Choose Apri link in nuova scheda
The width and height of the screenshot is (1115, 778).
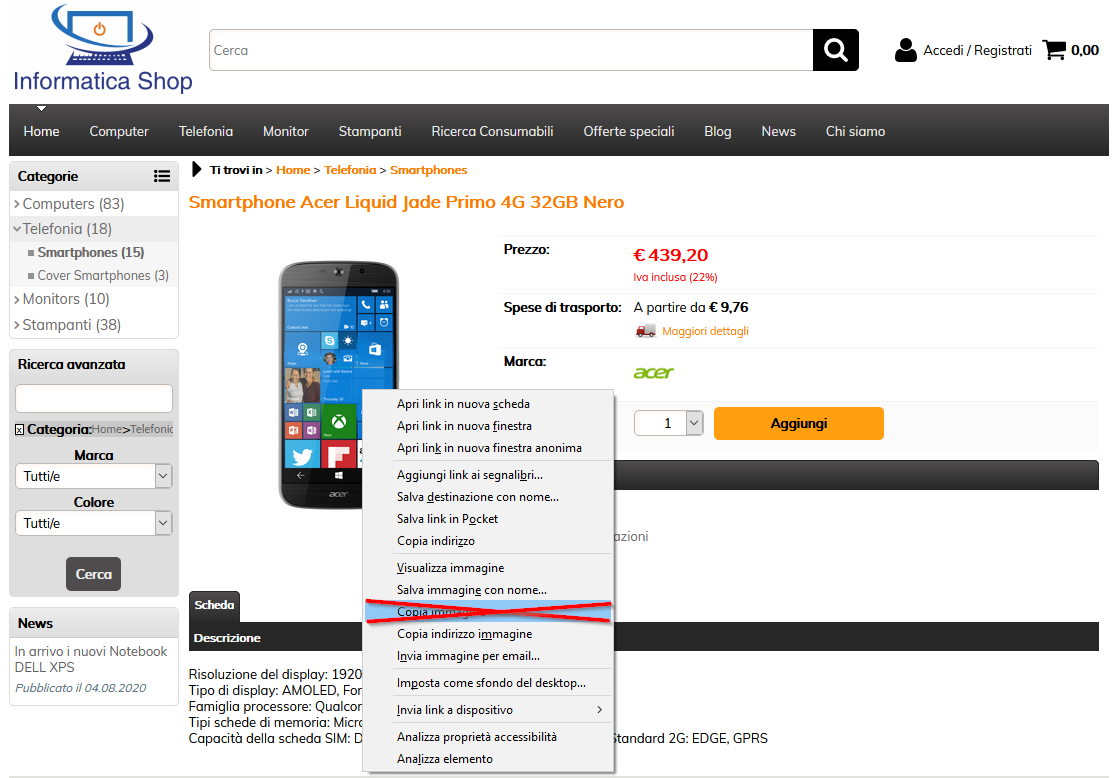point(488,404)
